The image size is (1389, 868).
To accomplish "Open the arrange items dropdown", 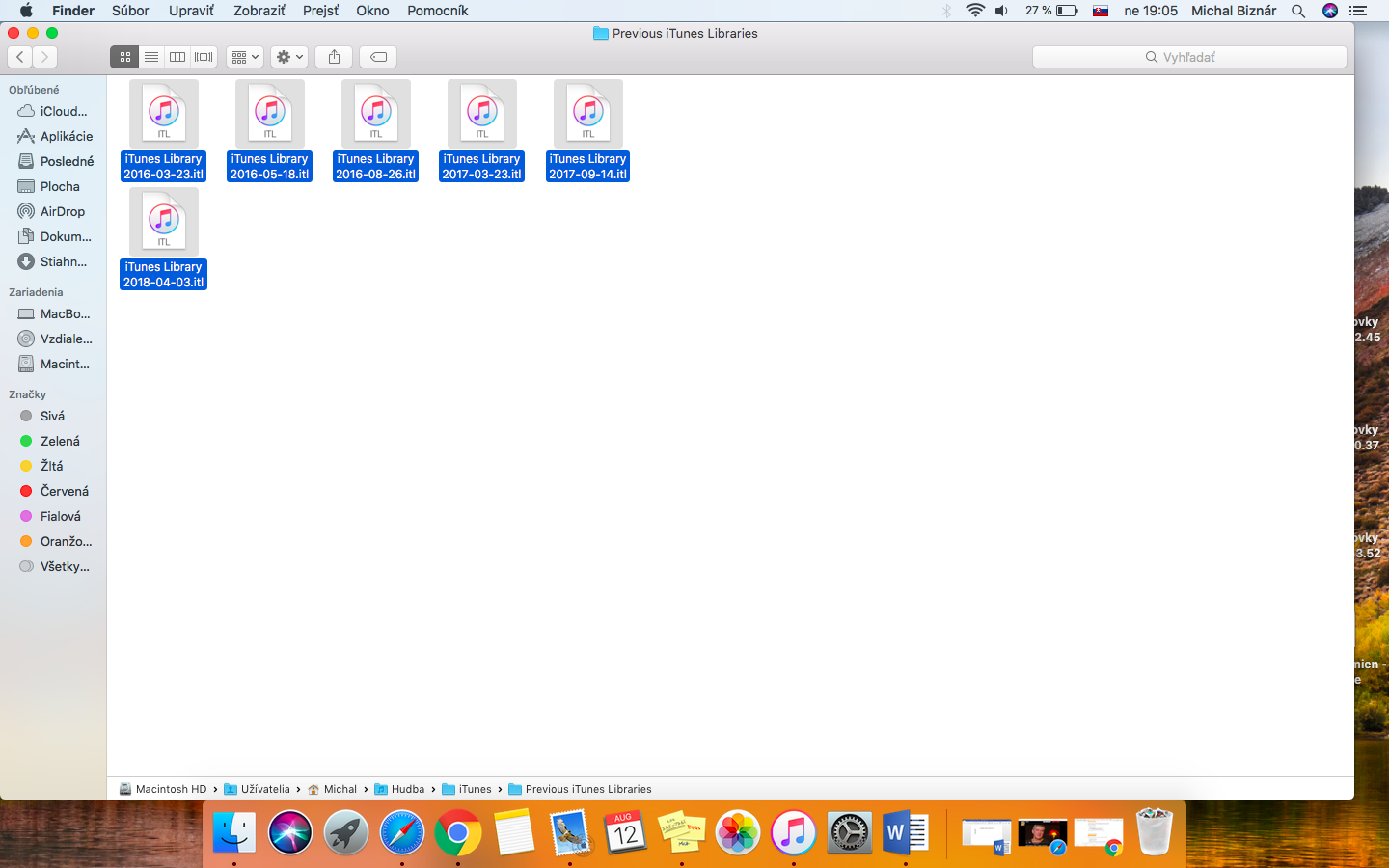I will [245, 57].
